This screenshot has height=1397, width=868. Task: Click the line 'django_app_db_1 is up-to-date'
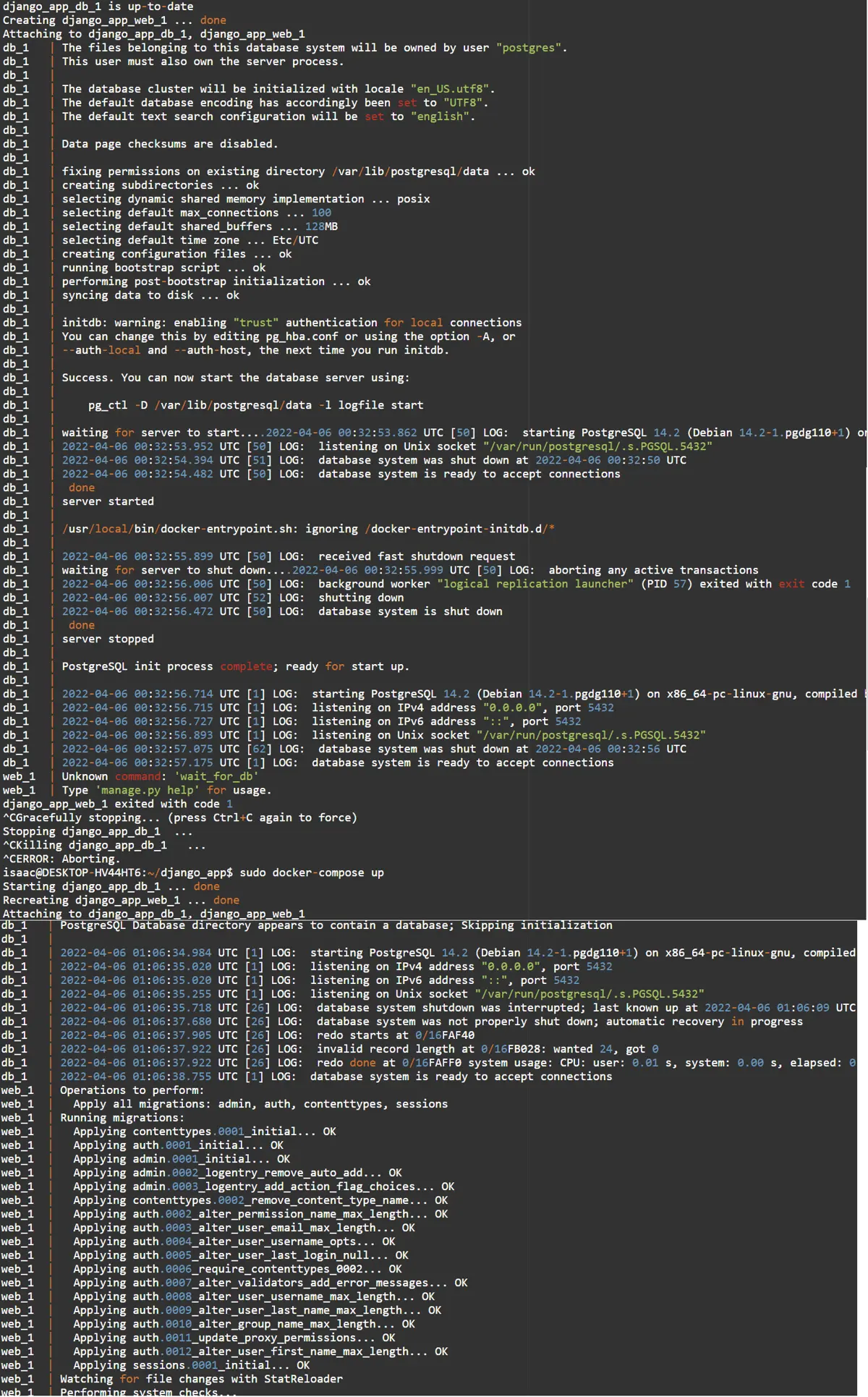98,7
